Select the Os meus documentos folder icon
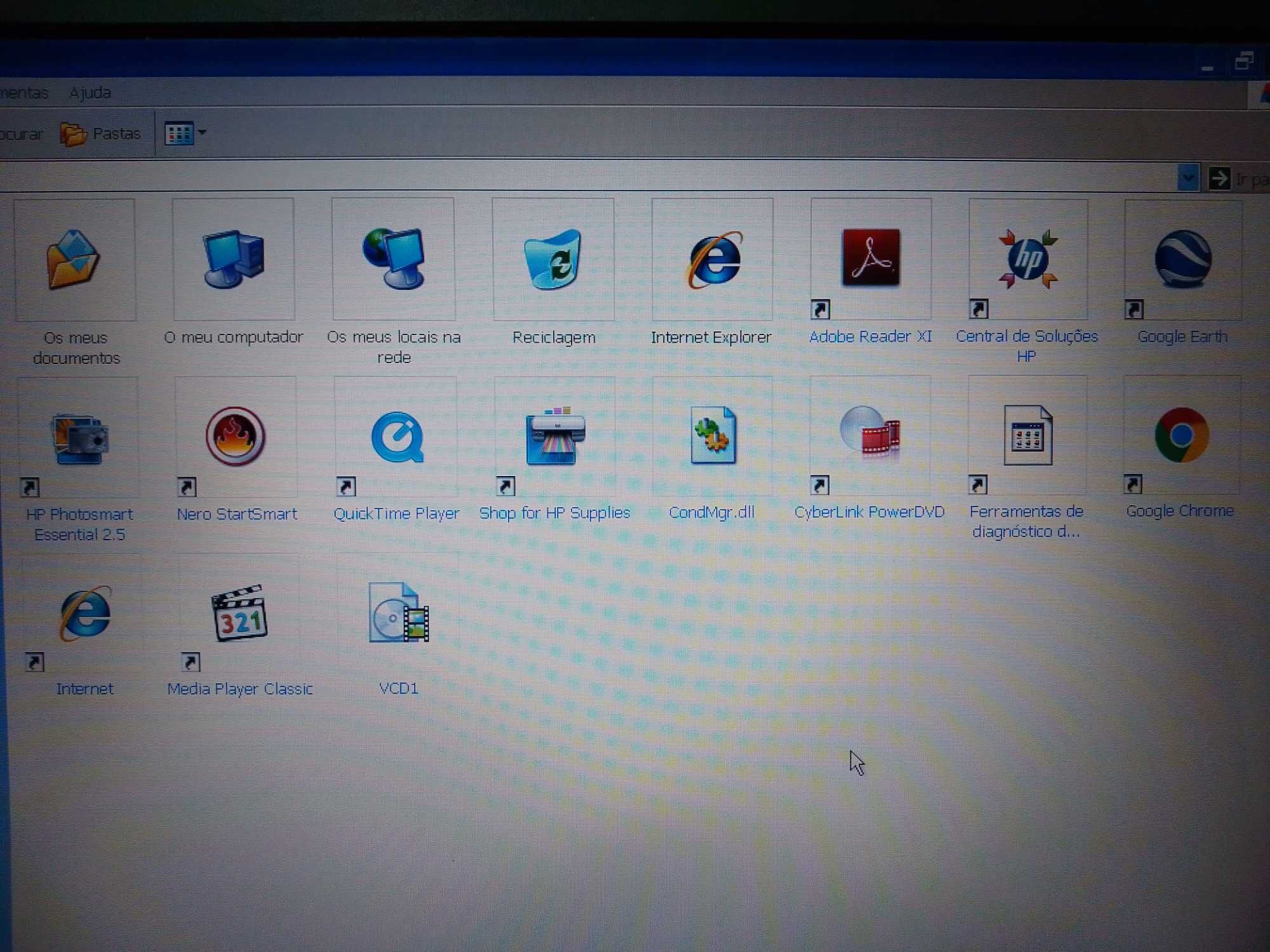Screen dimensions: 1270x952 click(74, 259)
